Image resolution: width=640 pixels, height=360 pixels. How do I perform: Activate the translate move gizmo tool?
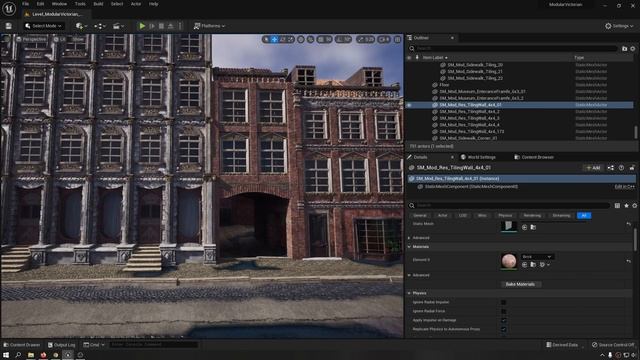point(274,39)
